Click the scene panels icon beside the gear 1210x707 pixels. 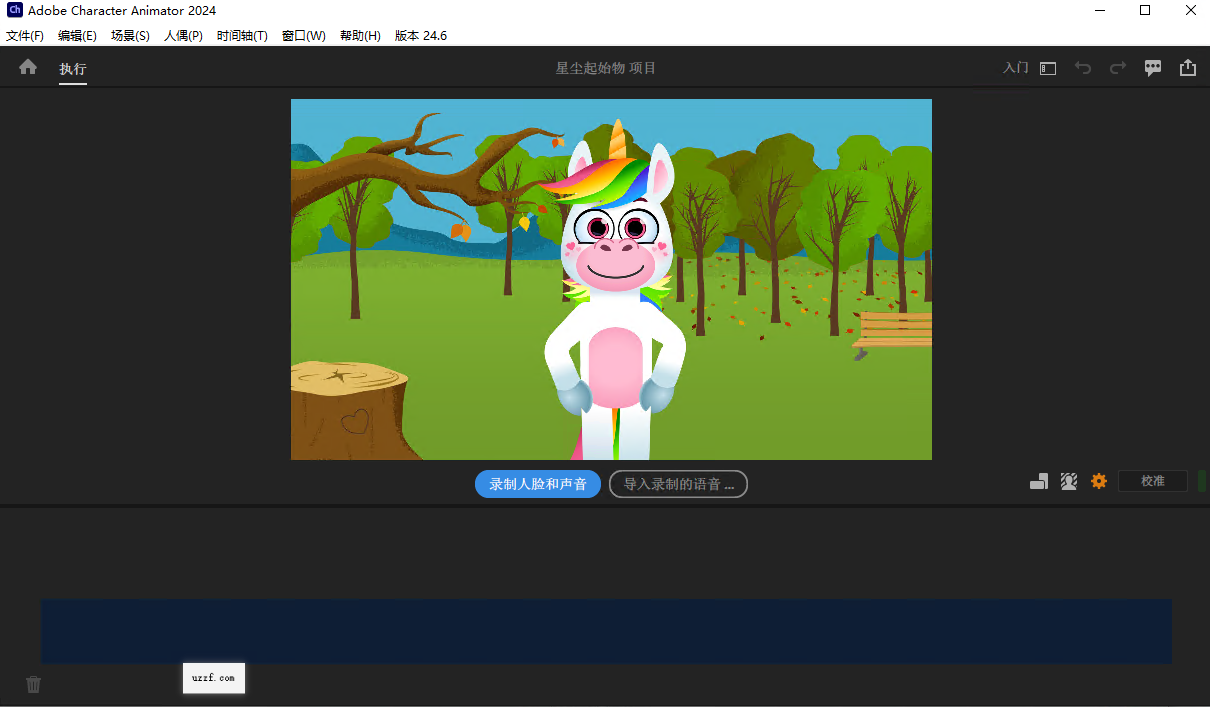tap(1039, 481)
